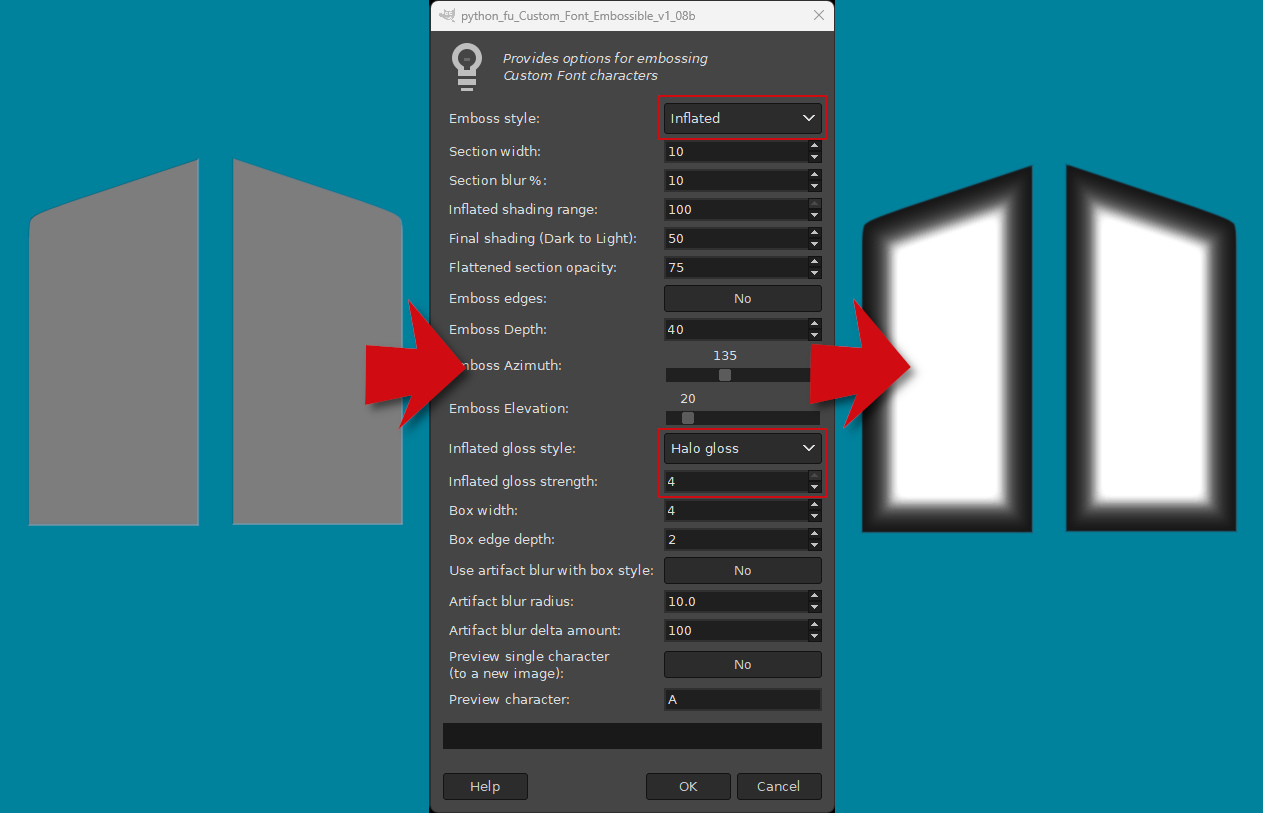The image size is (1263, 813).
Task: Open the Emboss style dropdown
Action: [742, 118]
